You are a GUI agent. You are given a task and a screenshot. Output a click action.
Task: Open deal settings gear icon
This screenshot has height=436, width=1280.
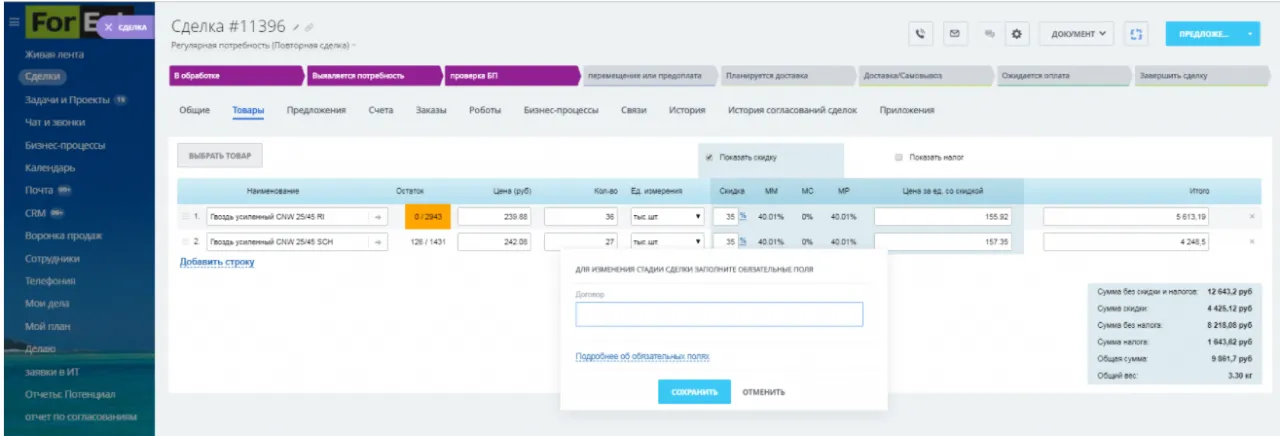[x=1017, y=34]
